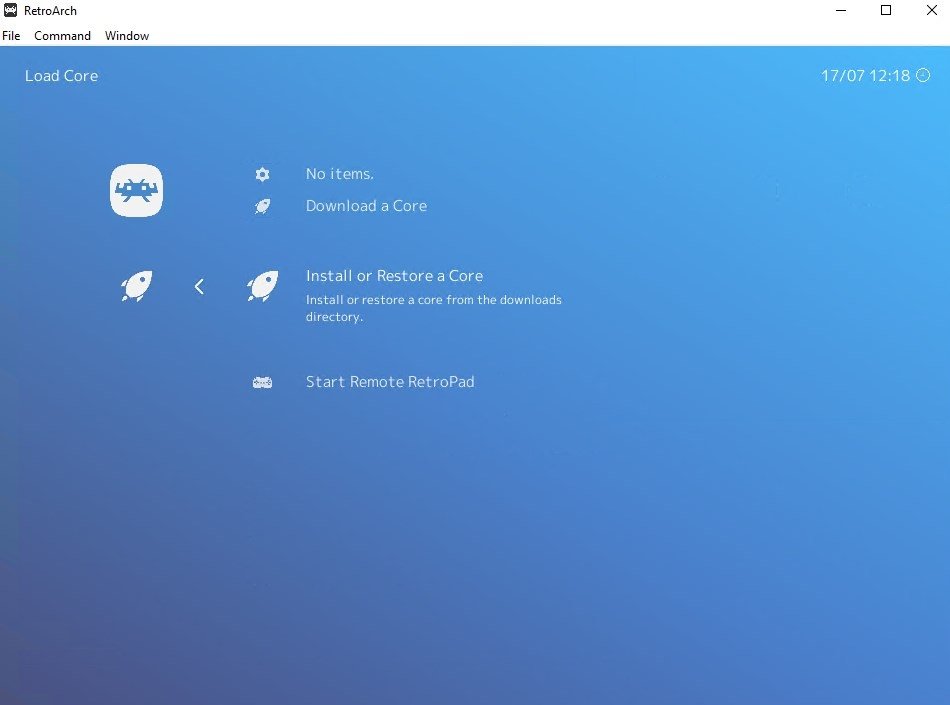Viewport: 950px width, 705px height.
Task: Click the RetroArch title bar app icon
Action: tap(10, 10)
